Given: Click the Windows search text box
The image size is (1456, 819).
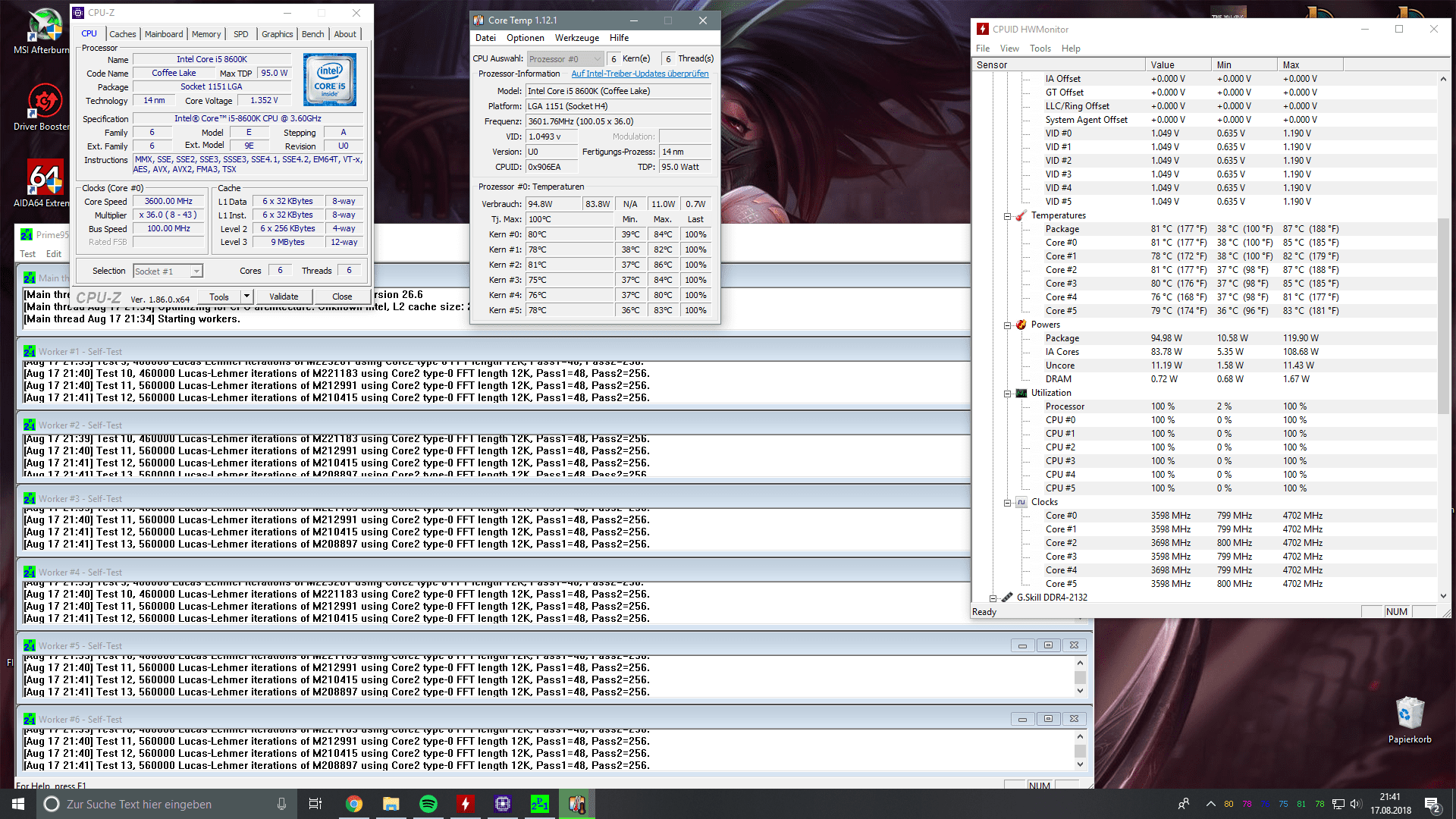Looking at the screenshot, I should (166, 804).
